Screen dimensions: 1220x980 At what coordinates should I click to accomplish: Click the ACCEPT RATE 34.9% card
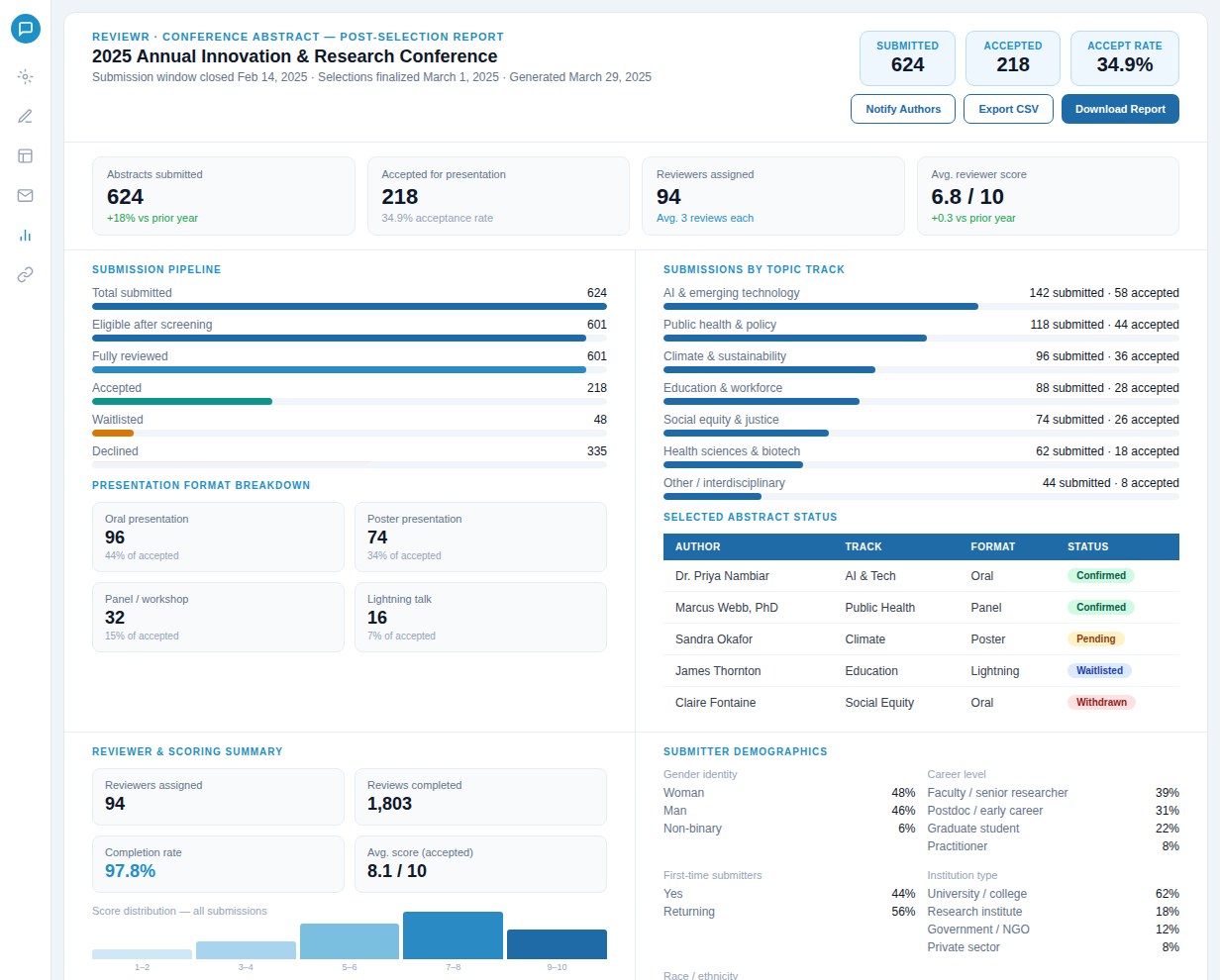pyautogui.click(x=1125, y=58)
